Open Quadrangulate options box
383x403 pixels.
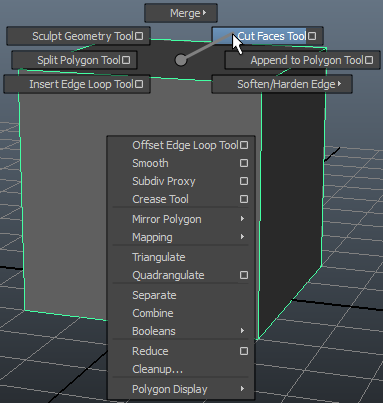tap(244, 275)
